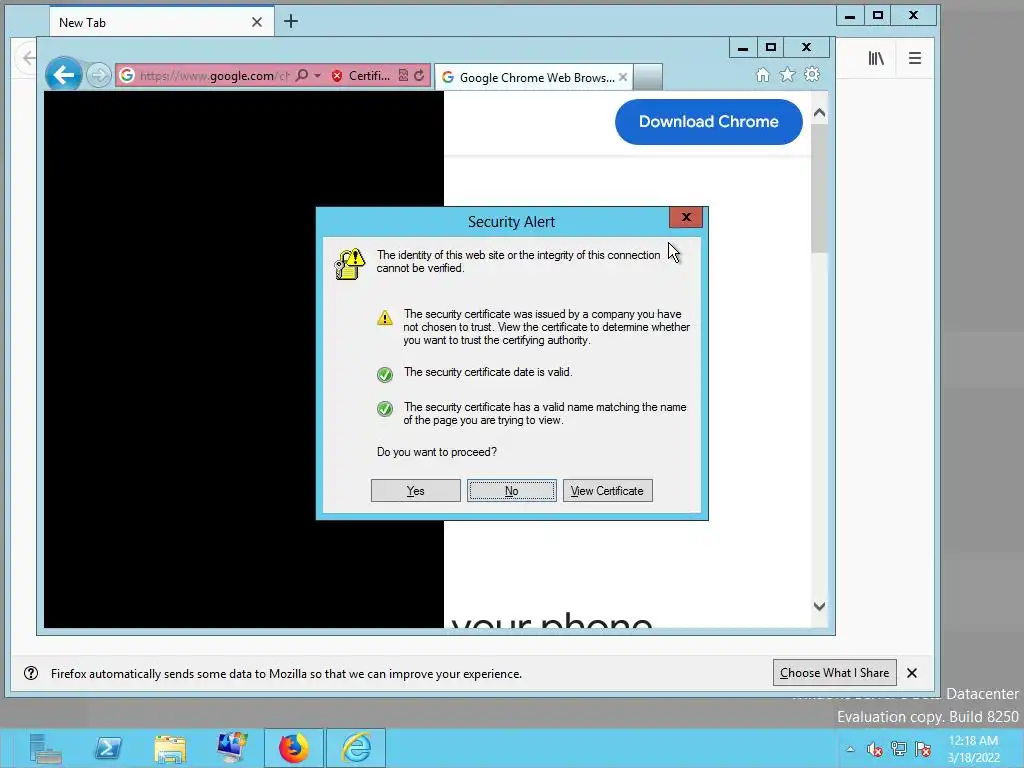
Task: Click the page scrollbar up arrow
Action: click(x=820, y=113)
